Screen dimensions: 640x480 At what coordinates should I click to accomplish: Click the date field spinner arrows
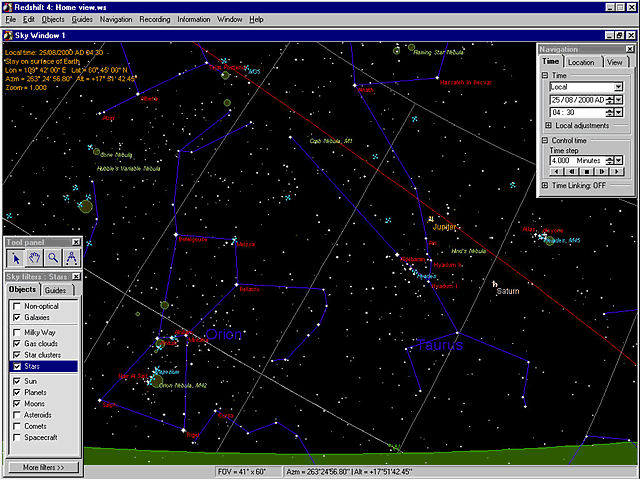[610, 100]
